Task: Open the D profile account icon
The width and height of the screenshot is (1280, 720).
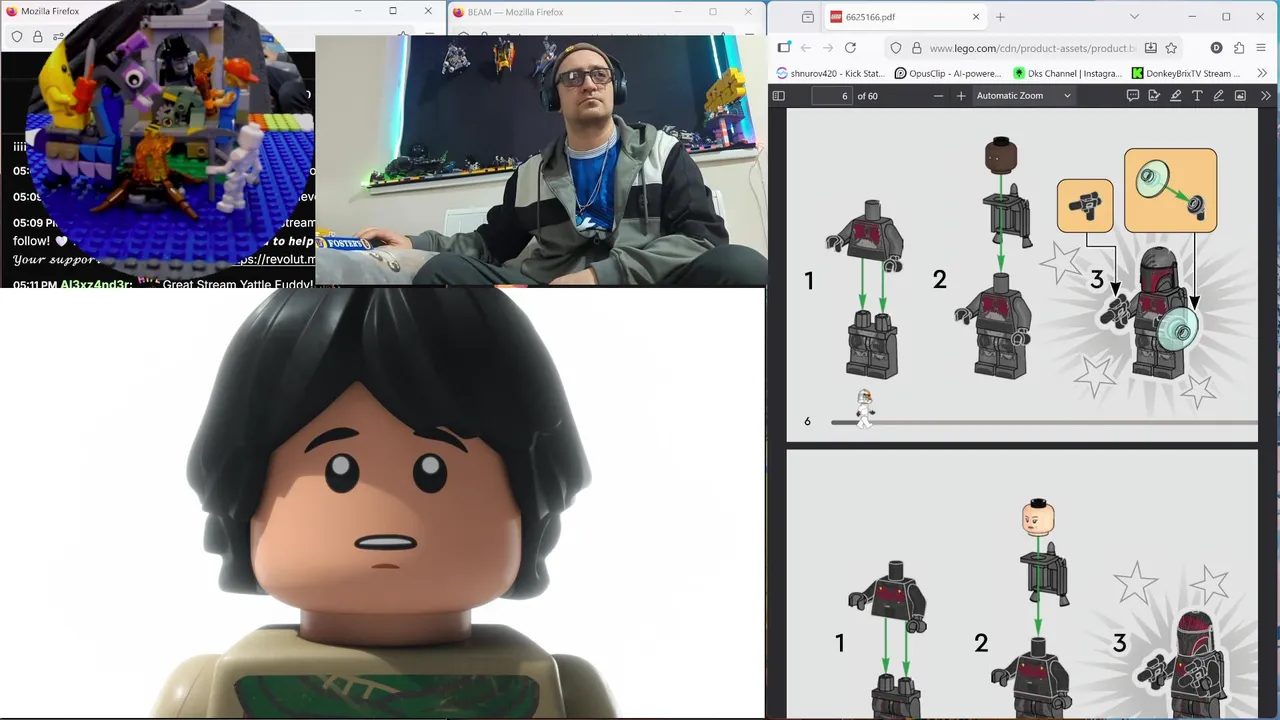Action: [x=1216, y=48]
